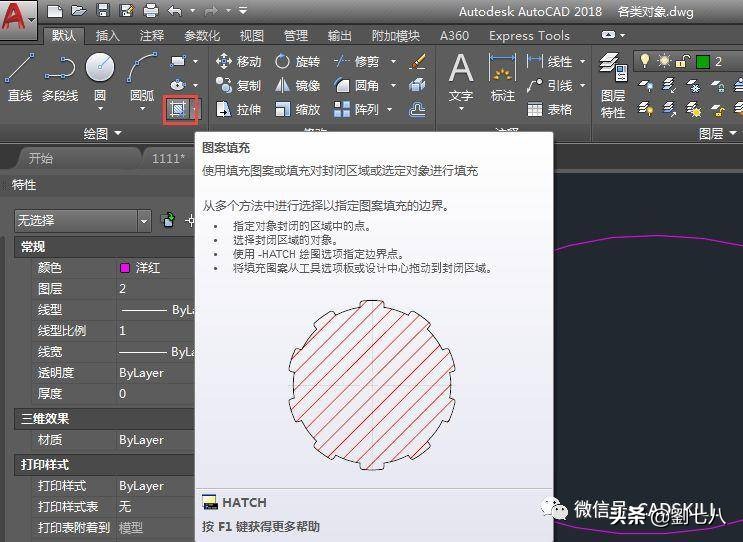The image size is (743, 542).
Task: Select the 圆弧 (Arc) tool
Action: tap(142, 77)
